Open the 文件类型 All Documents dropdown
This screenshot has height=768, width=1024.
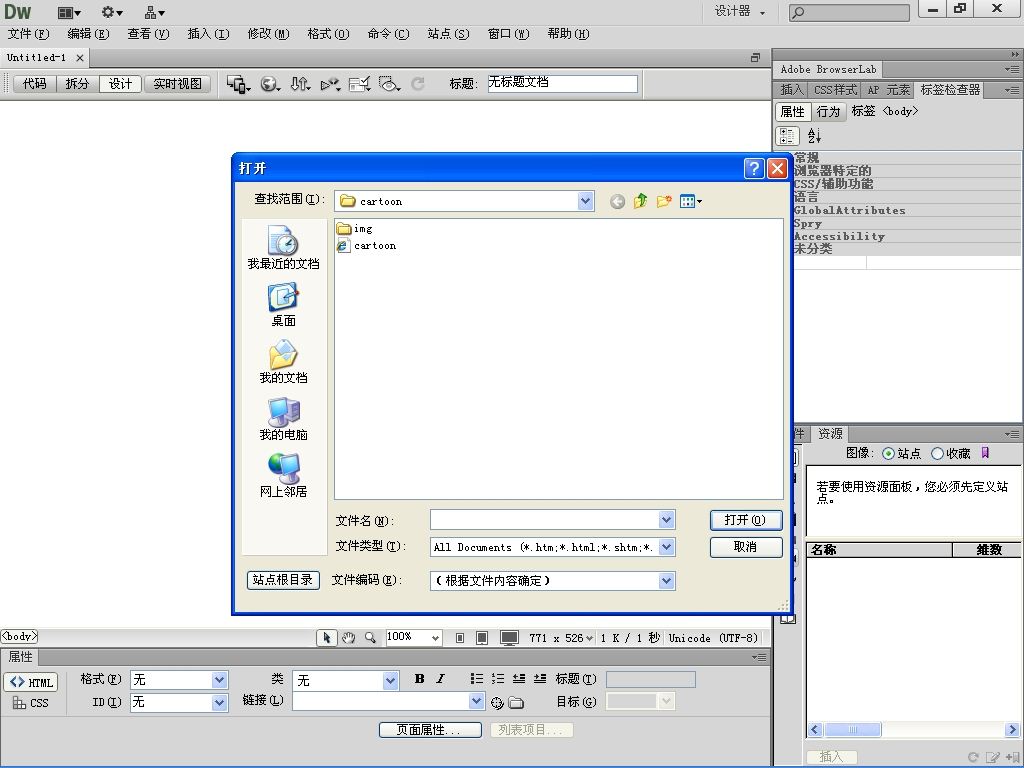click(666, 547)
